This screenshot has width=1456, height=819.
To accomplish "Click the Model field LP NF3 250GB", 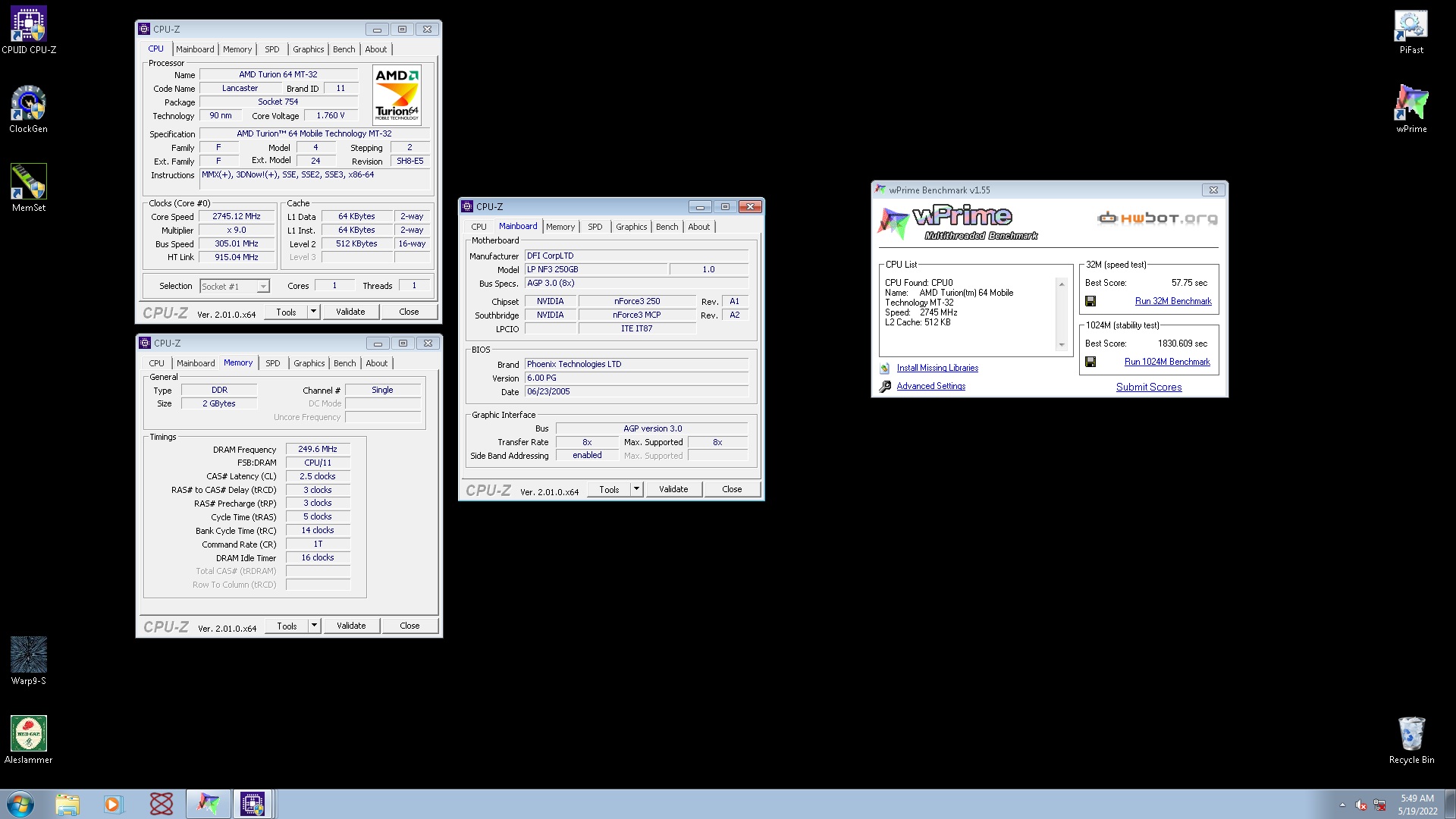I will click(596, 269).
